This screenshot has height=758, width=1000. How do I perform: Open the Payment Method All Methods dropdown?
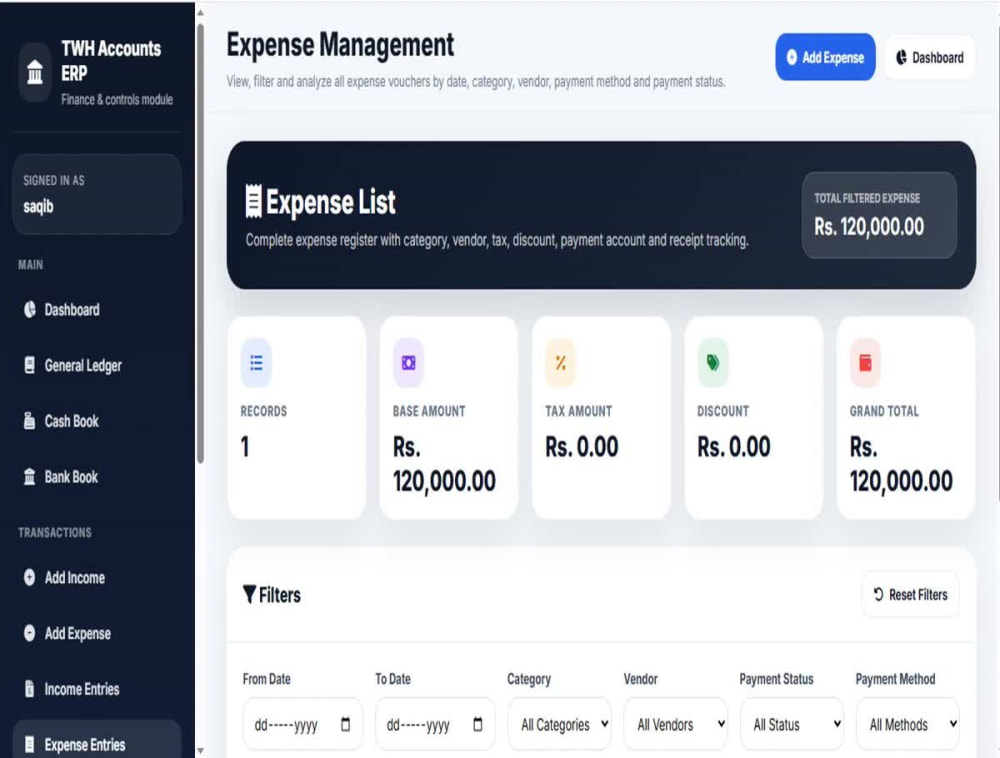[908, 724]
